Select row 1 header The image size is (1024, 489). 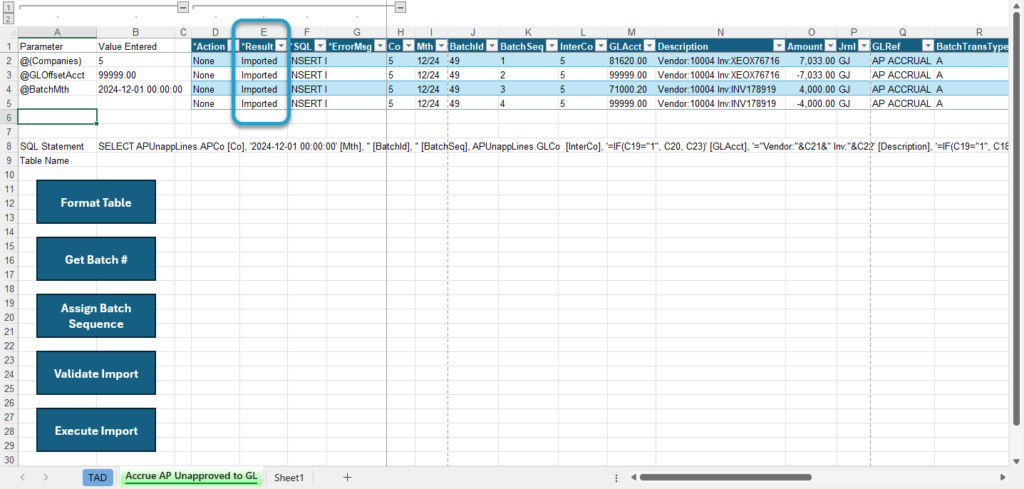point(8,46)
